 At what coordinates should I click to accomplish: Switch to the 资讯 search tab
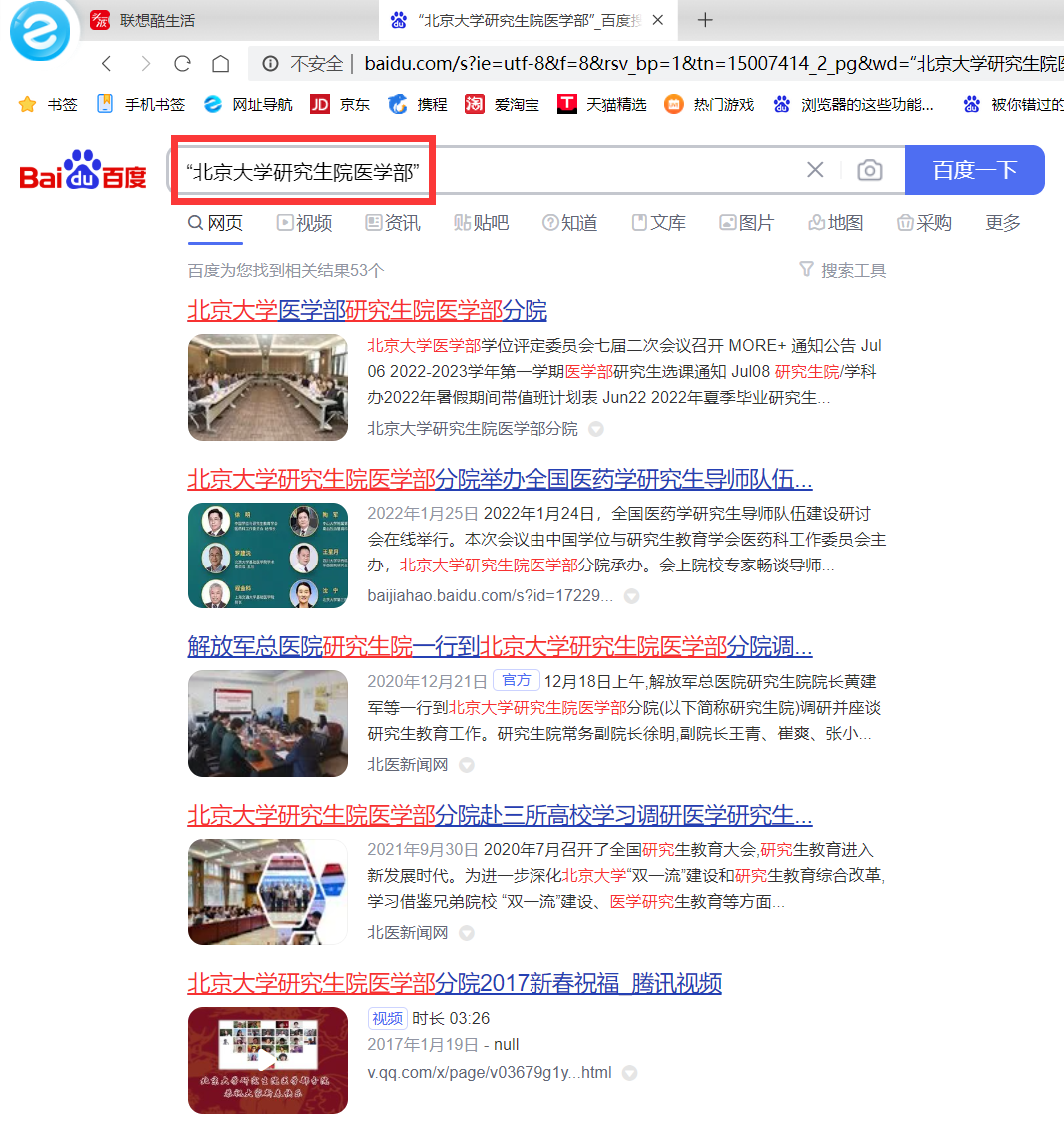393,223
